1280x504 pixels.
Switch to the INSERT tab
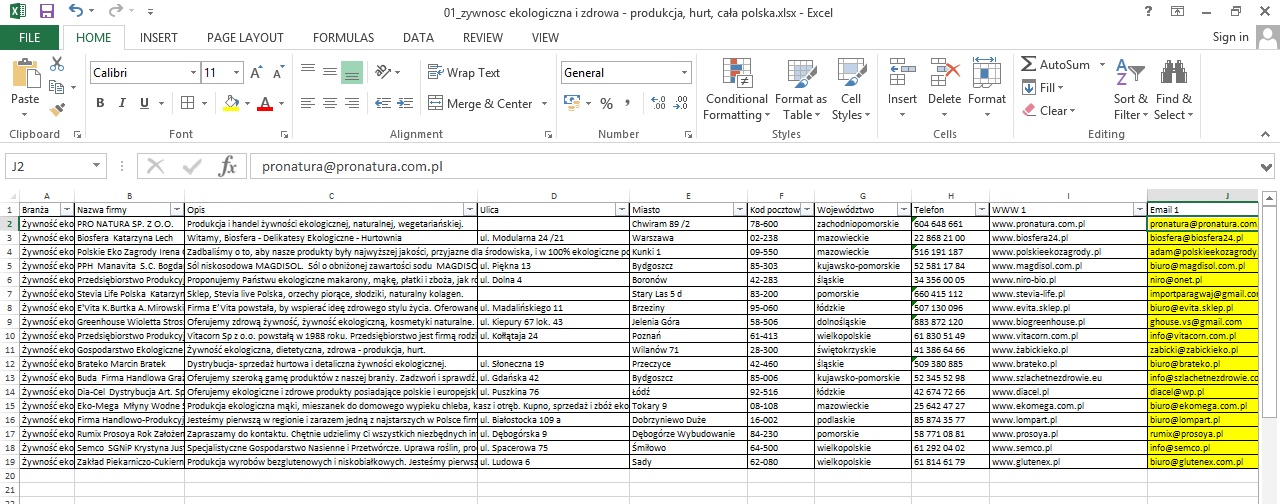pos(159,38)
